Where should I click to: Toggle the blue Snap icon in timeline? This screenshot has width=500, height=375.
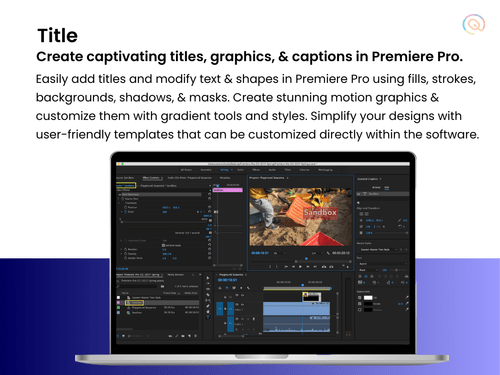tap(227, 288)
